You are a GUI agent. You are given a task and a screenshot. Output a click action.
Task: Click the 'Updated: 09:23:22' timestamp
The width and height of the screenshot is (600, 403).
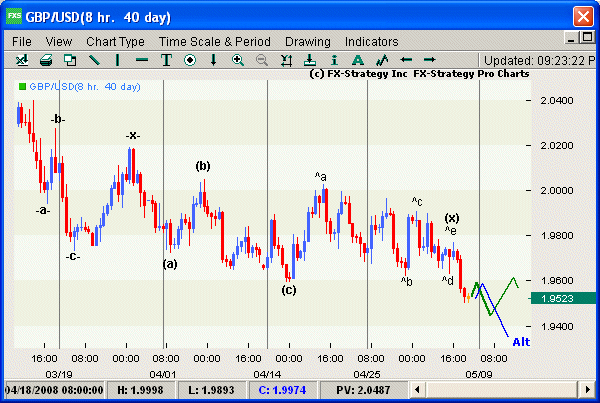pos(539,60)
